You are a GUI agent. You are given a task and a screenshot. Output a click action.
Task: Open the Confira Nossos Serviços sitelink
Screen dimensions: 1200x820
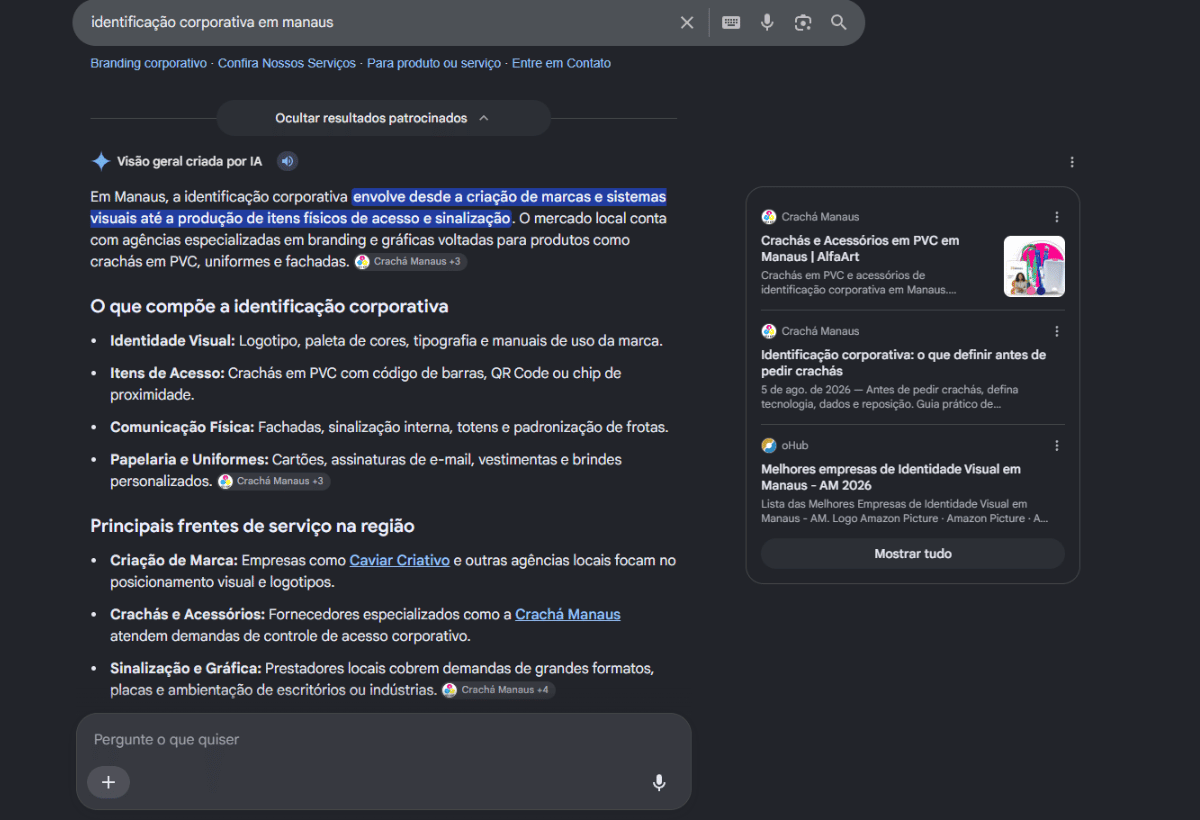coord(287,63)
